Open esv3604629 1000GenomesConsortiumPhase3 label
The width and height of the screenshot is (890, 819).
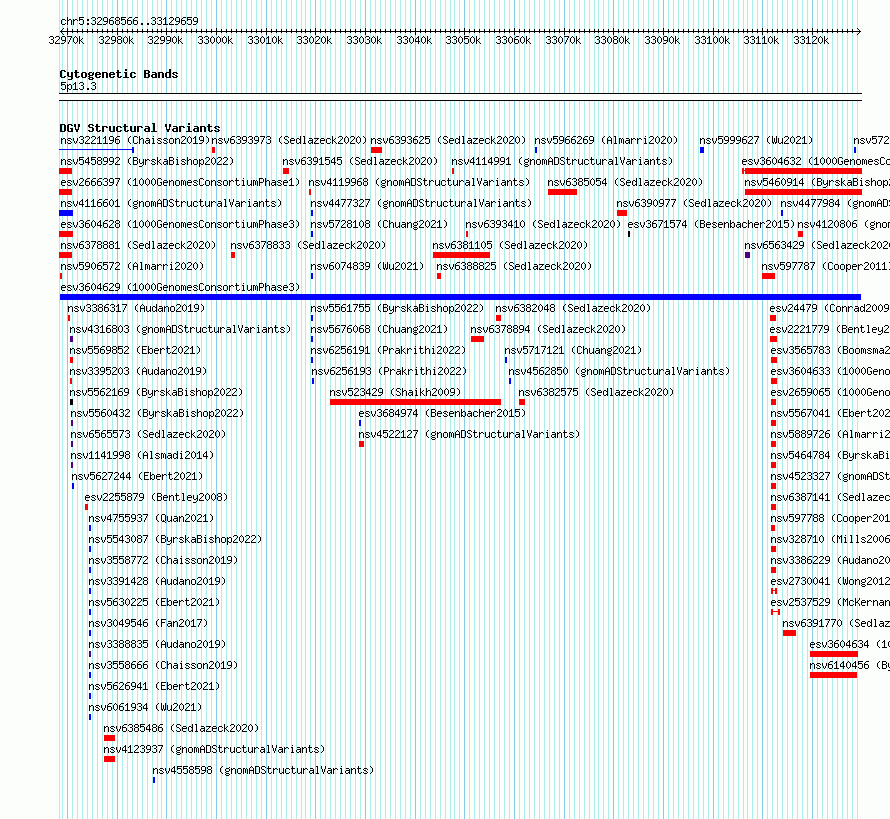click(180, 287)
